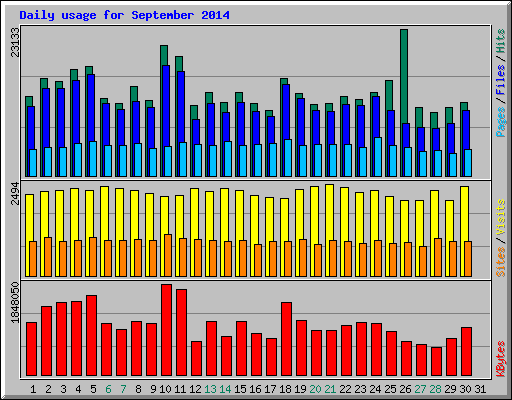Click the red KBytes bar for day 5
512x400 pixels.
tap(91, 335)
